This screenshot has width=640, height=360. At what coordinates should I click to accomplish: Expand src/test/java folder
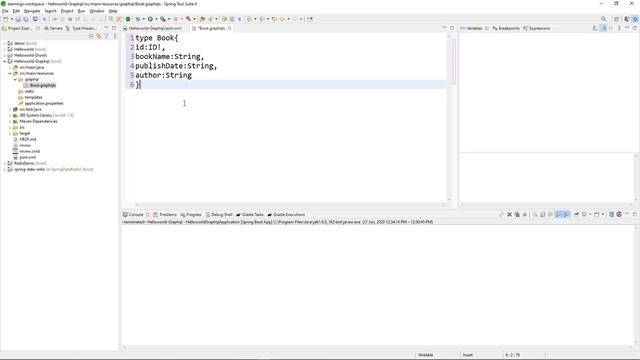[10, 109]
